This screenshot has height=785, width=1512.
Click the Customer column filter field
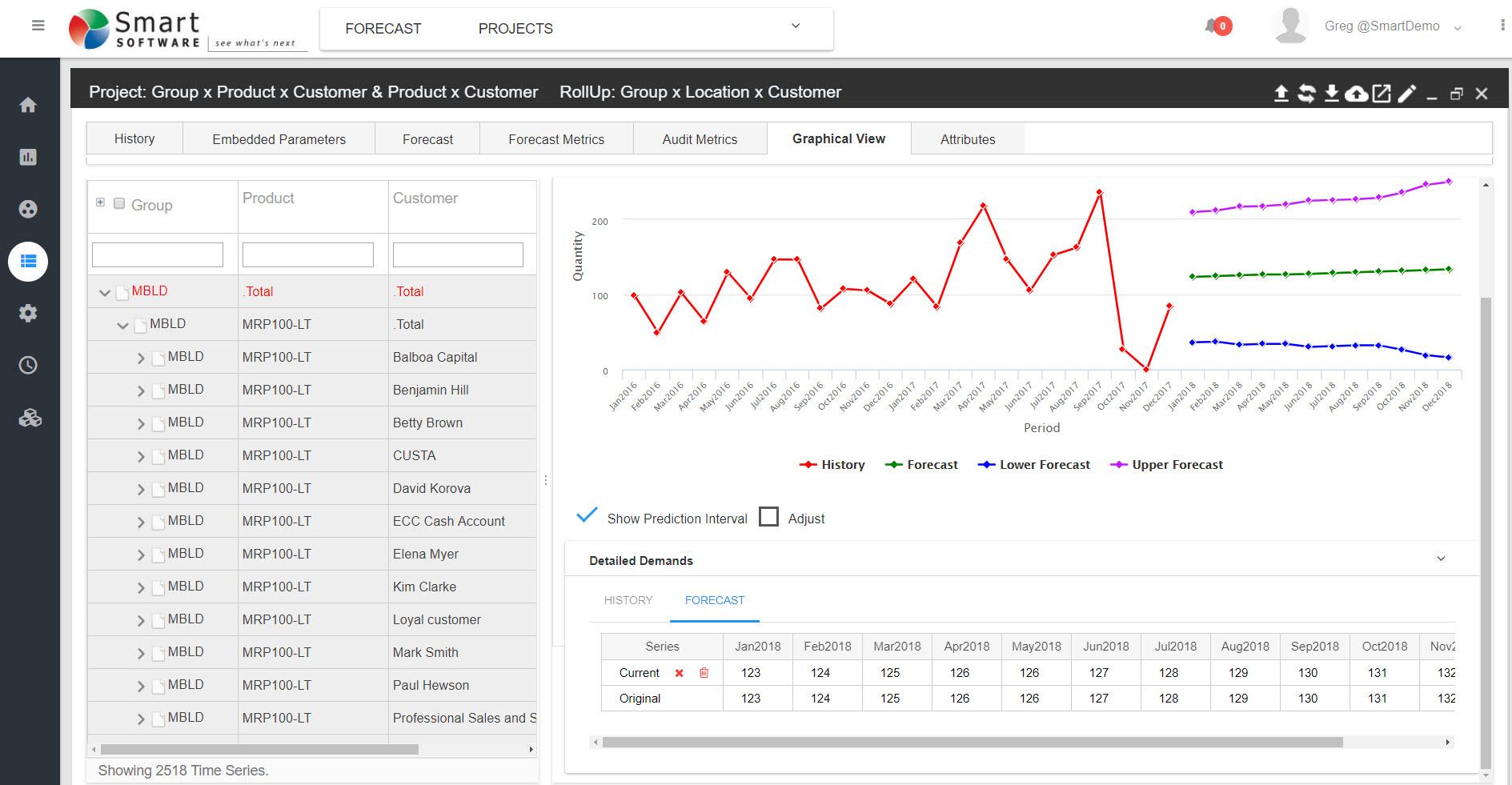pos(458,255)
